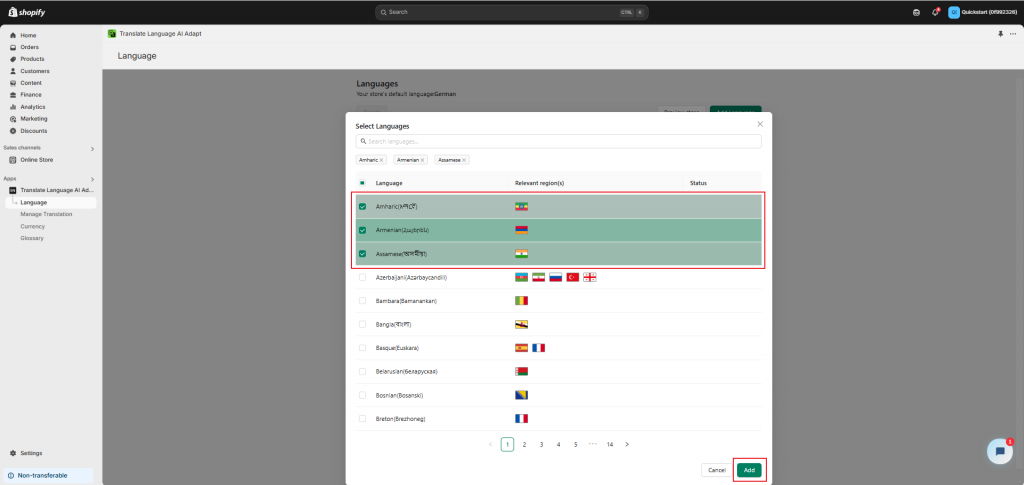
Task: Check the Azerbaijani language checkbox
Action: tap(362, 277)
